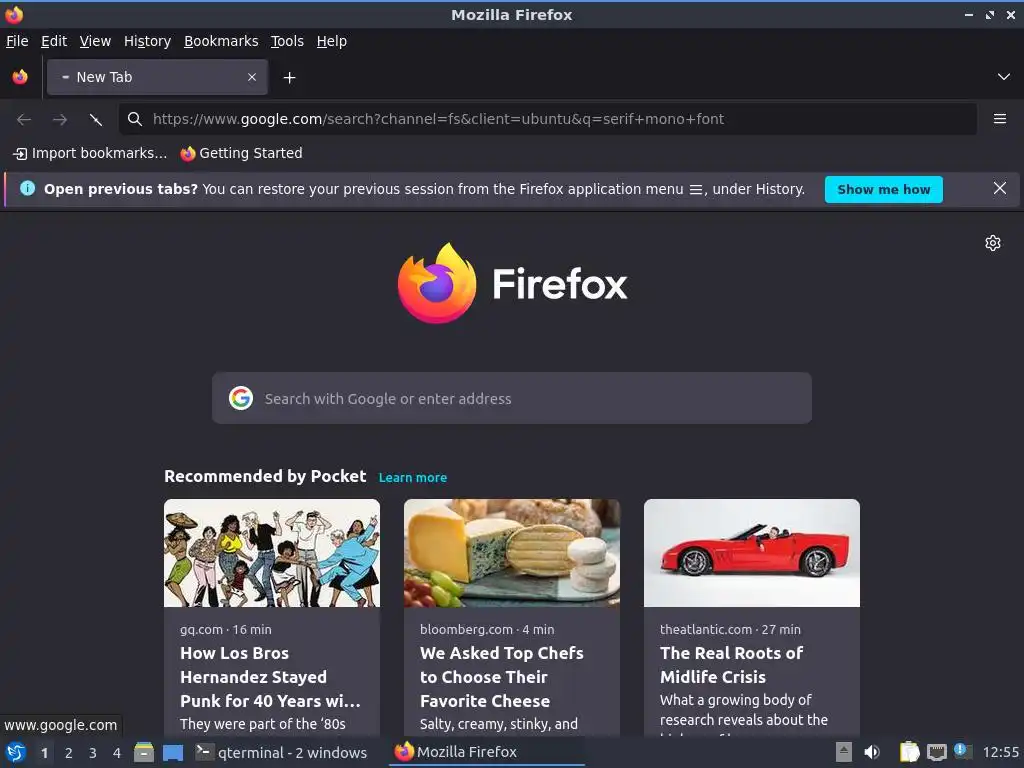Image resolution: width=1024 pixels, height=768 pixels.
Task: Open the Edit menu
Action: pos(54,41)
